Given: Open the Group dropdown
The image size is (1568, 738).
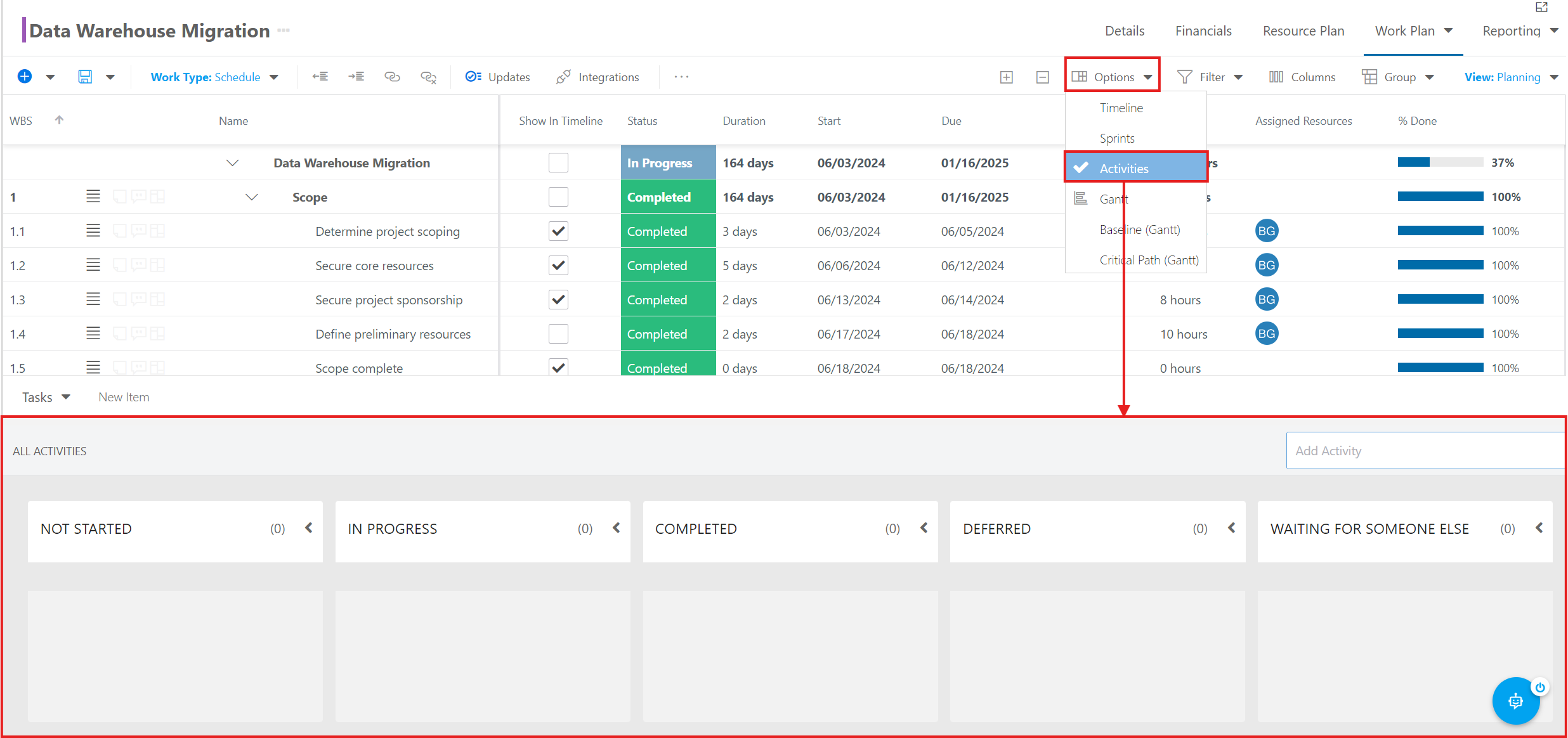Looking at the screenshot, I should pyautogui.click(x=1398, y=77).
